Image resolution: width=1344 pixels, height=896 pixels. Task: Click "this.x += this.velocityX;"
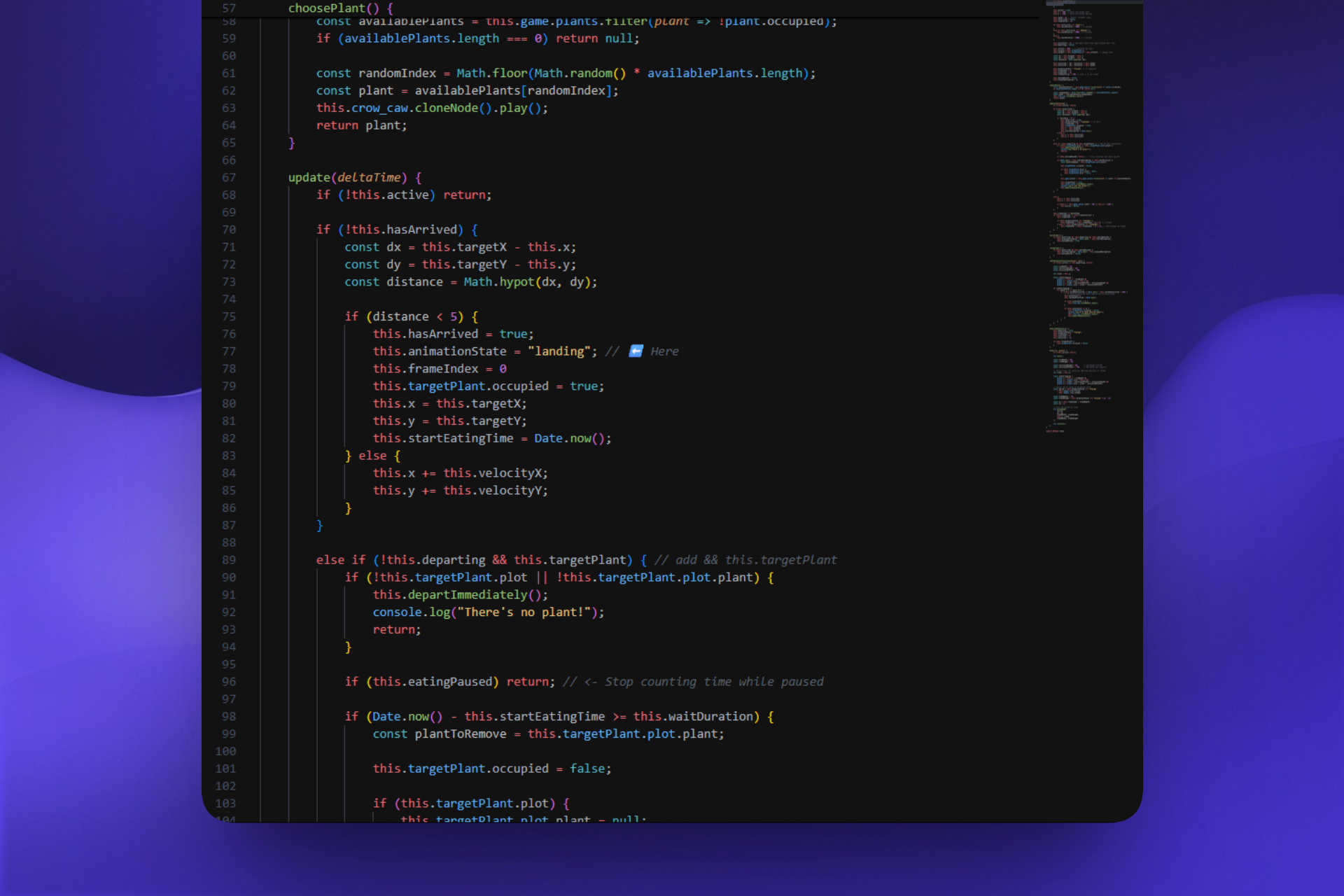(x=460, y=473)
